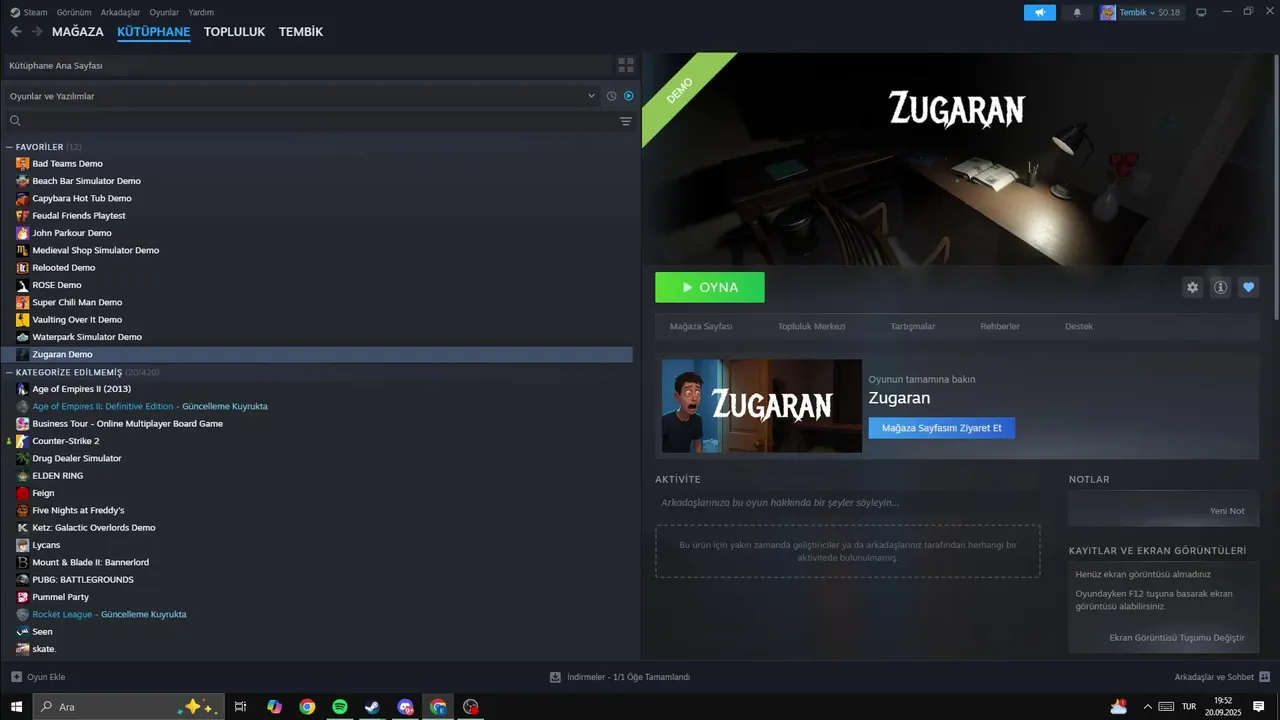The width and height of the screenshot is (1280, 720).
Task: Open the Arkadaşlar menu
Action: click(x=120, y=12)
